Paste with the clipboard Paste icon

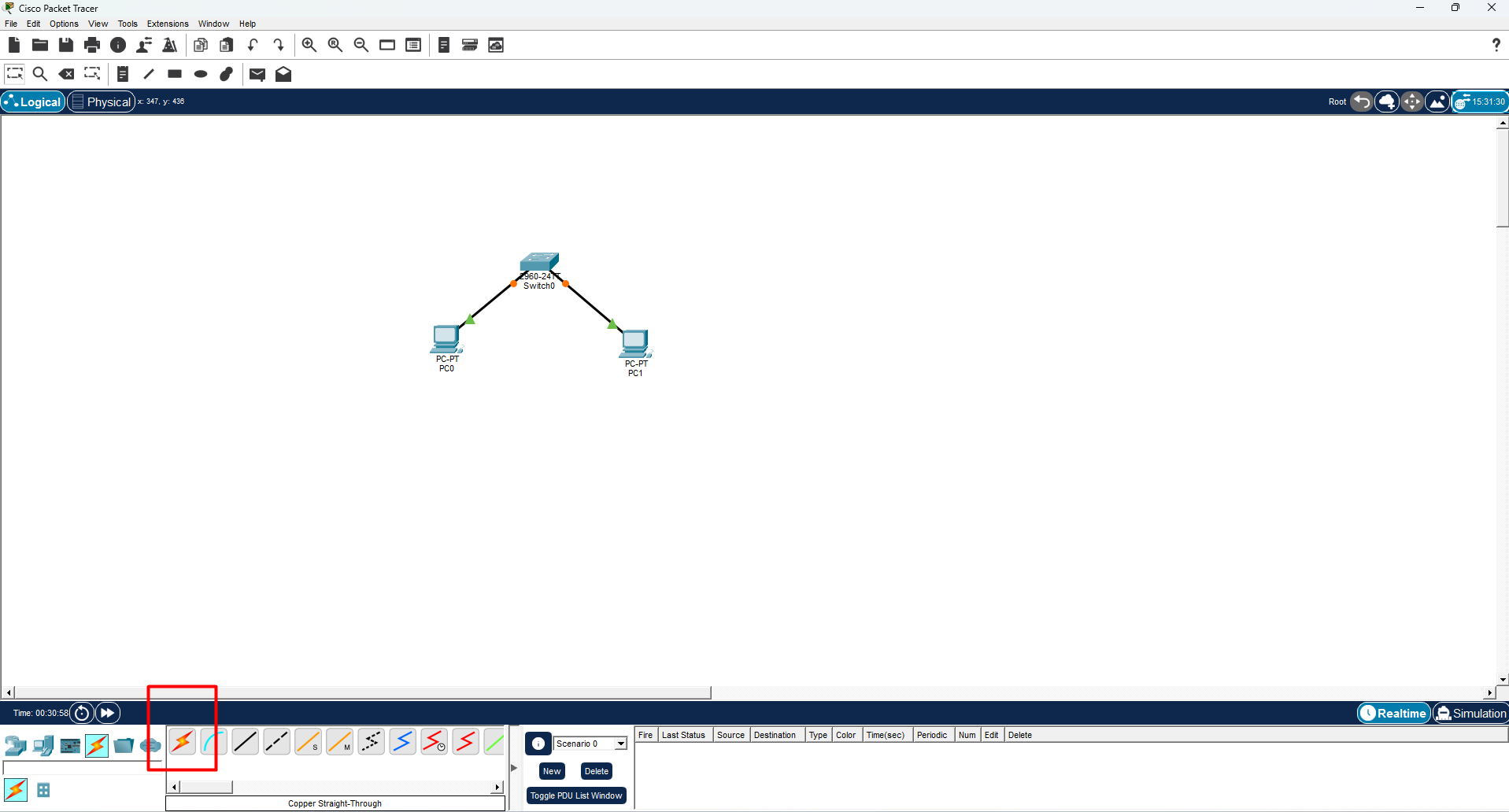[227, 45]
